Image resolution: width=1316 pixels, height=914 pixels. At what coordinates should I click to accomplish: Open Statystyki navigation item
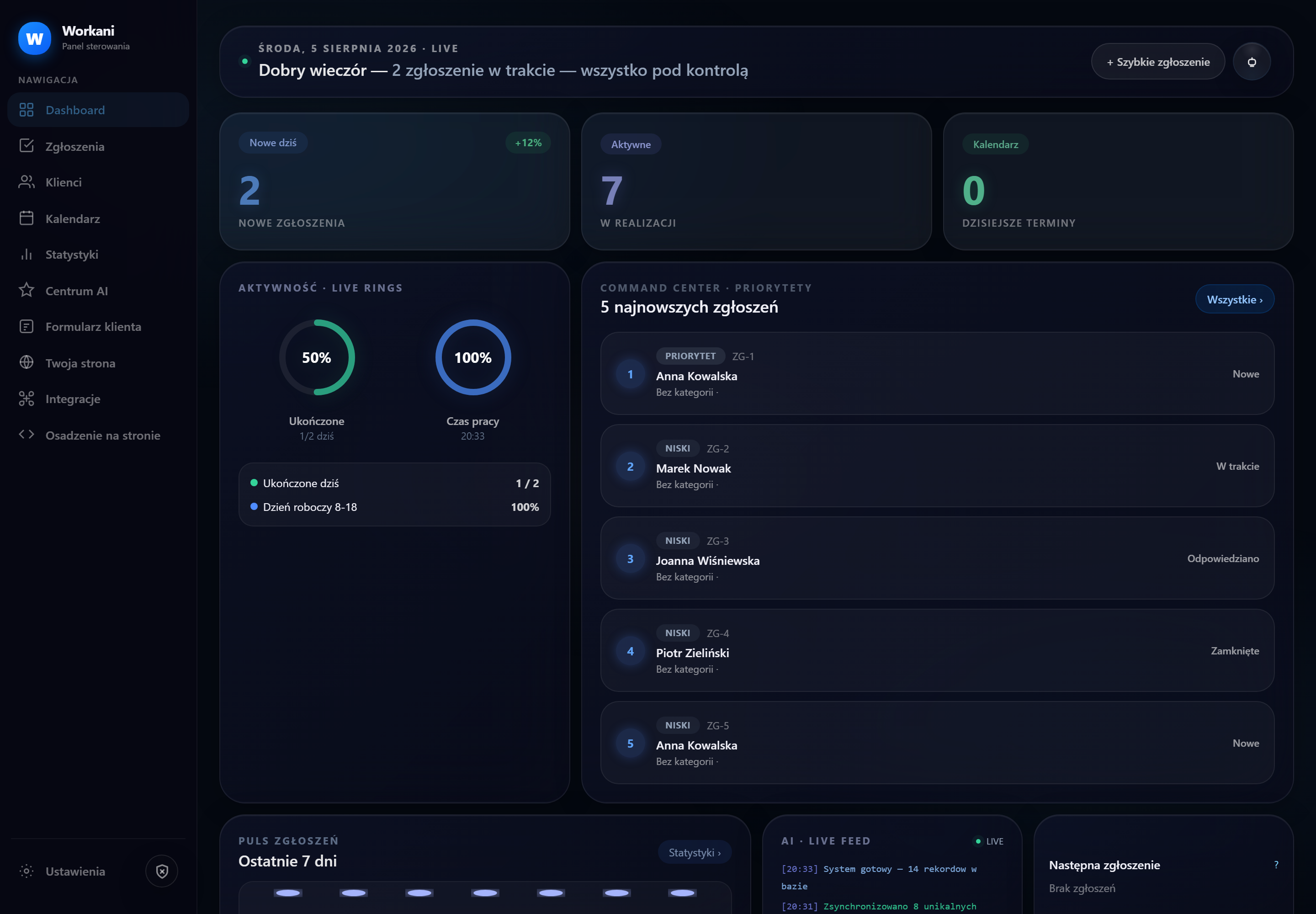coord(98,254)
